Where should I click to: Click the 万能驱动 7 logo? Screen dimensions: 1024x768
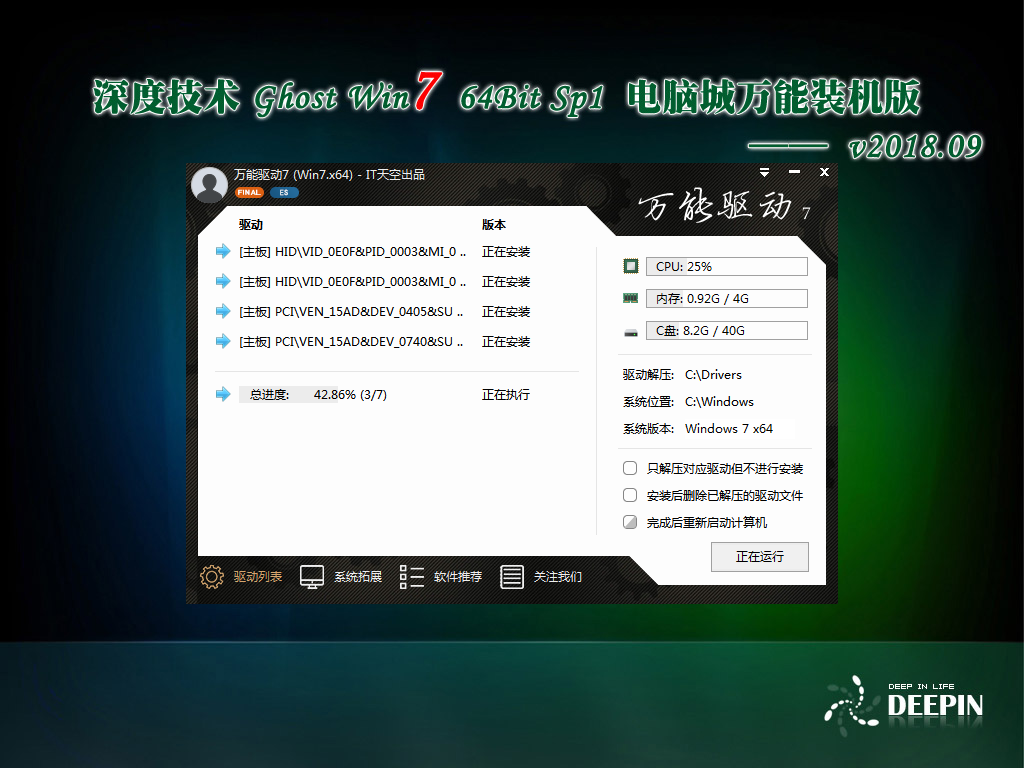point(724,206)
